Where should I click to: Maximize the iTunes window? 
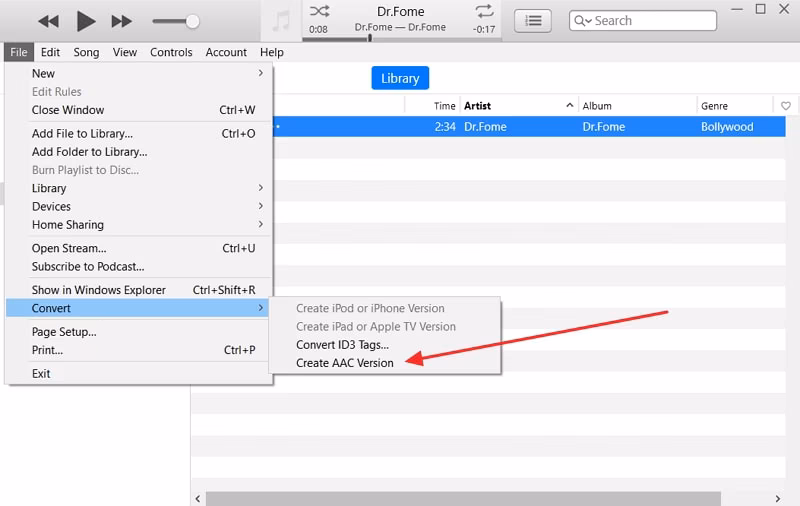point(760,9)
